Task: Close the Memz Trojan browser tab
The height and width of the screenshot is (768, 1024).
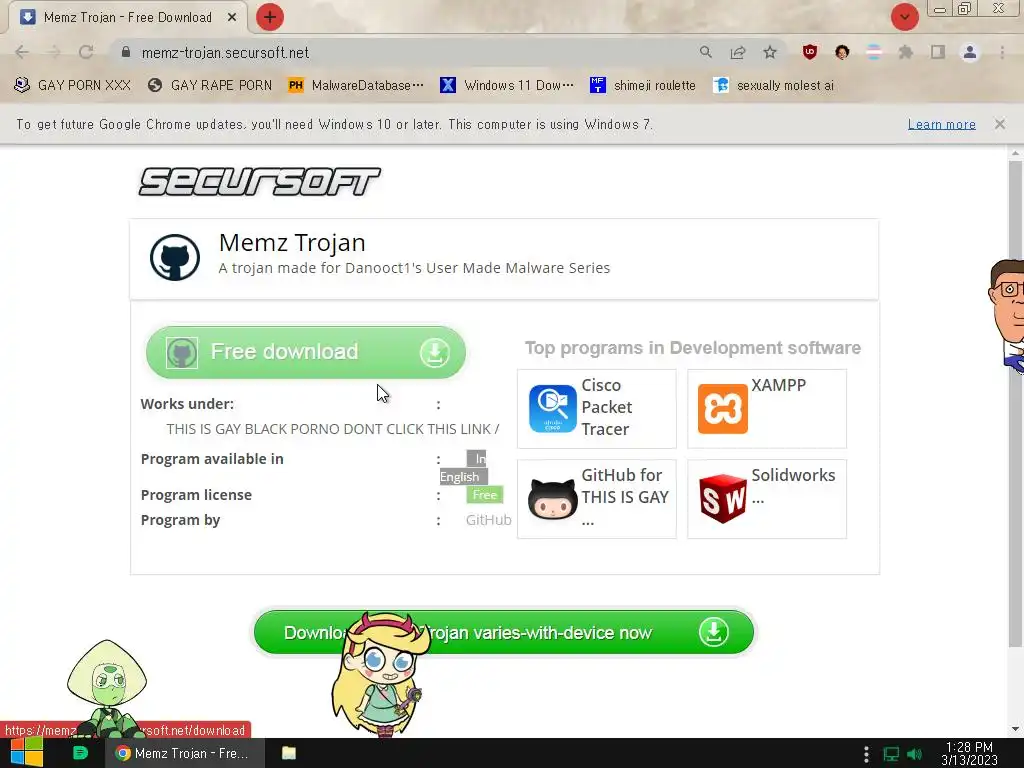Action: 232,17
